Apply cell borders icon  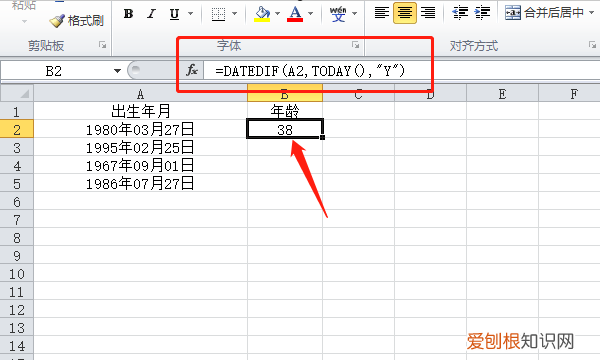click(218, 14)
